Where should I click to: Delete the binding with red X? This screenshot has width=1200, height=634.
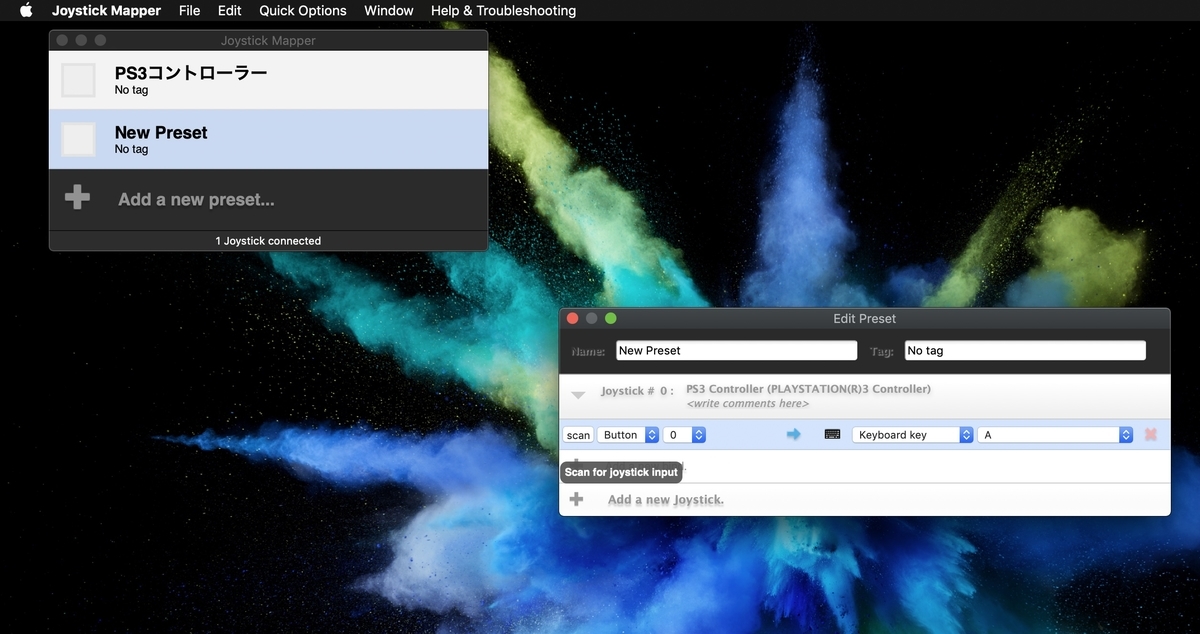[x=1151, y=435]
